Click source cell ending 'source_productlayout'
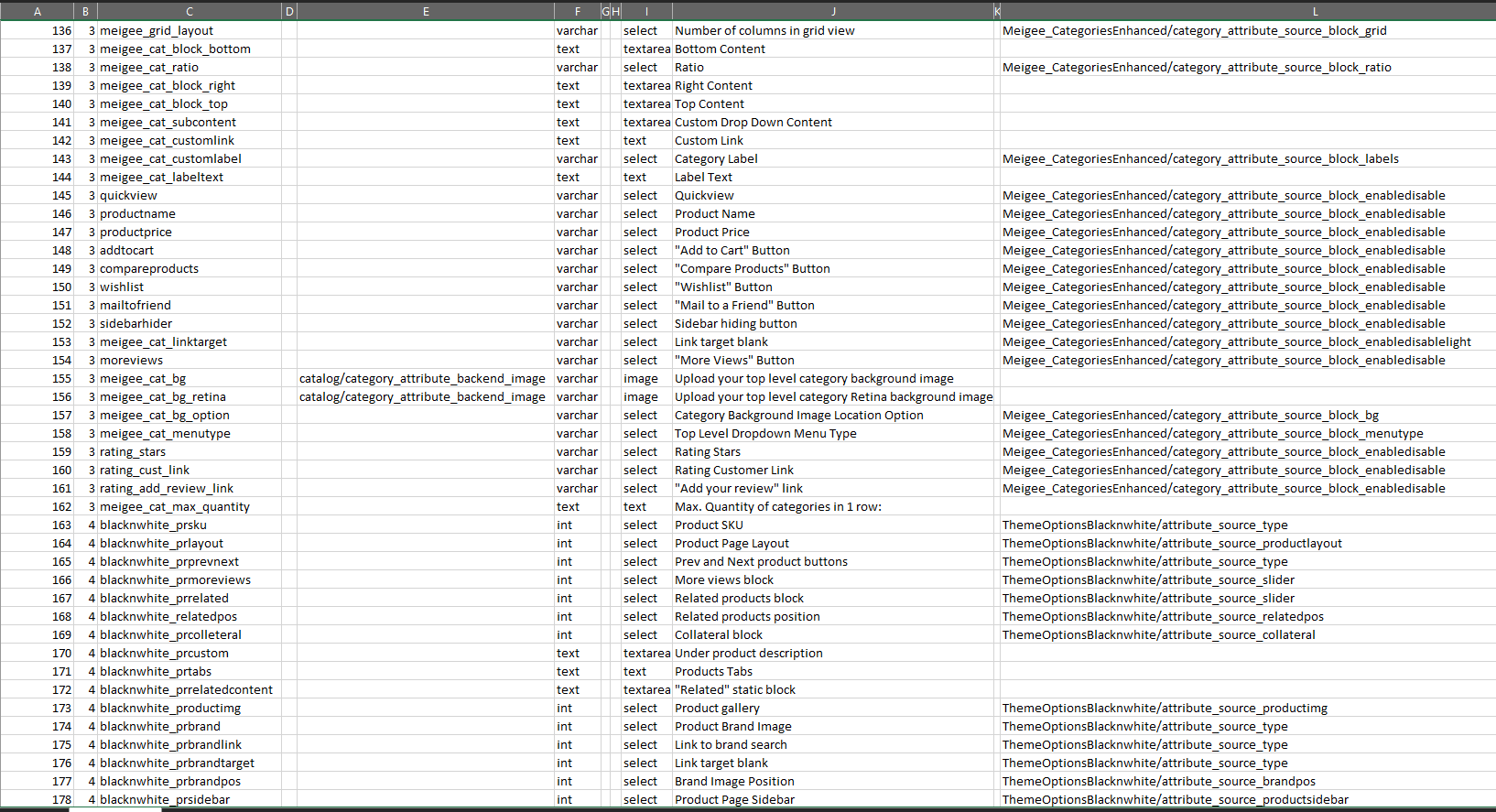This screenshot has height=812, width=1496. 1248,543
